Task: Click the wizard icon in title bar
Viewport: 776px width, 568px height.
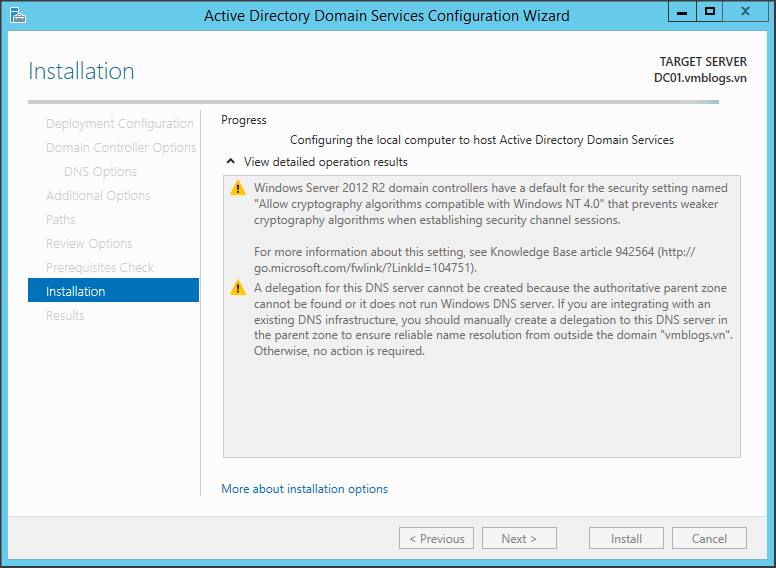Action: click(18, 15)
